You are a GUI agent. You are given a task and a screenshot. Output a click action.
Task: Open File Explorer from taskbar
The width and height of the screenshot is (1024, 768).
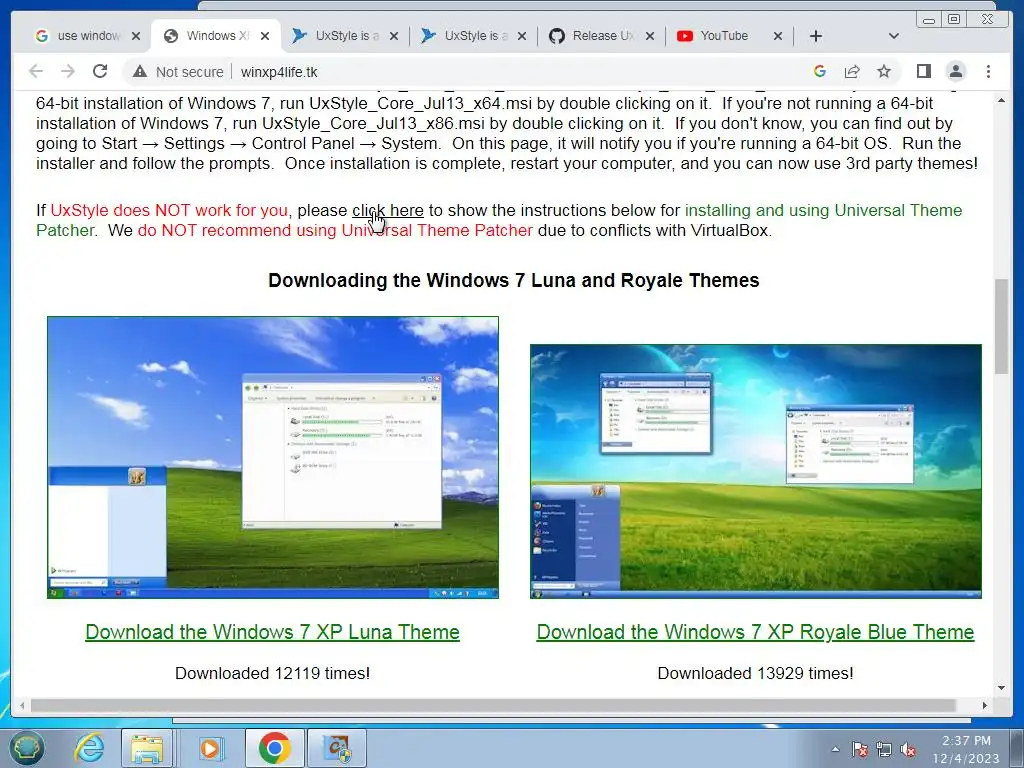[147, 748]
